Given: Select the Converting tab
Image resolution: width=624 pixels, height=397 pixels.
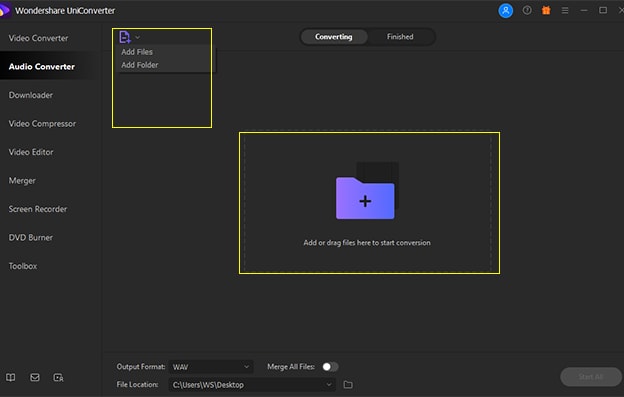Looking at the screenshot, I should tap(333, 37).
